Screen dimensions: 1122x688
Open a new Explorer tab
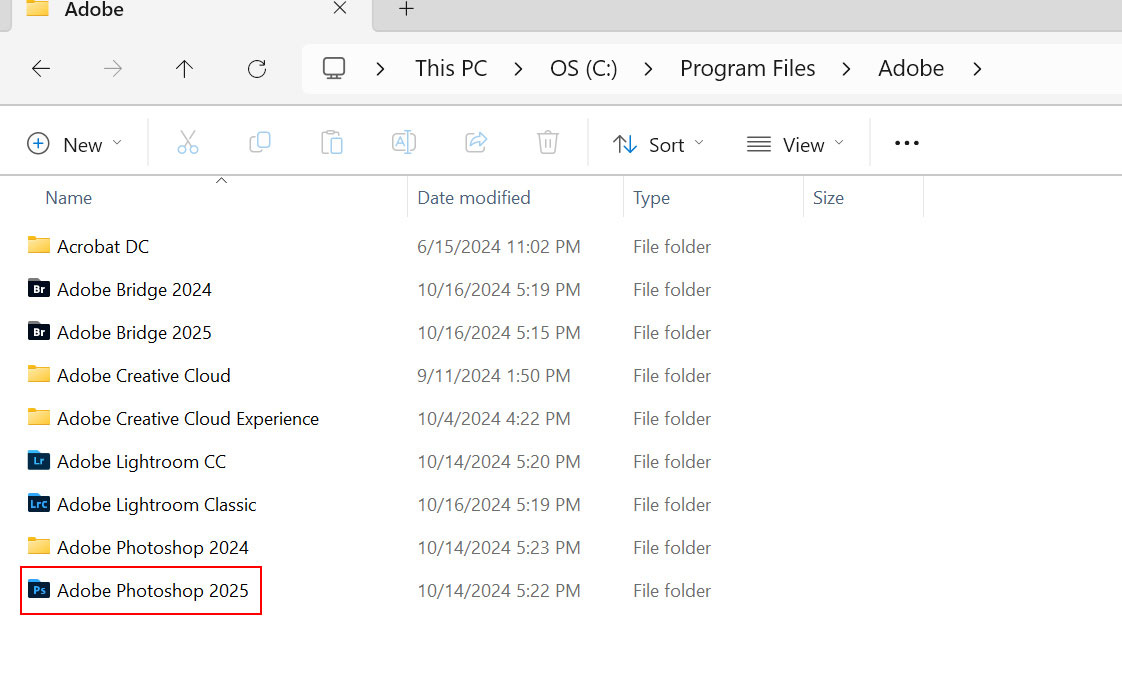pyautogui.click(x=406, y=10)
